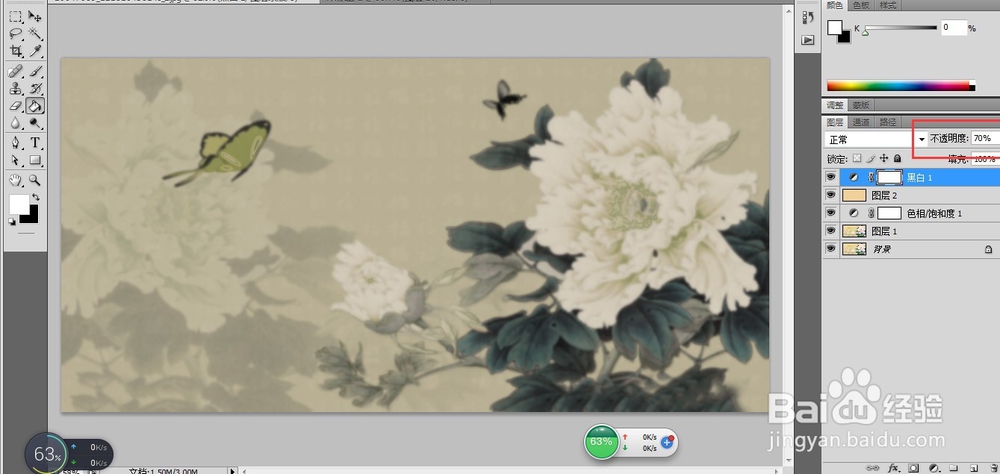This screenshot has width=1000, height=474.
Task: Hide the 黑白 1 layer
Action: coord(830,177)
